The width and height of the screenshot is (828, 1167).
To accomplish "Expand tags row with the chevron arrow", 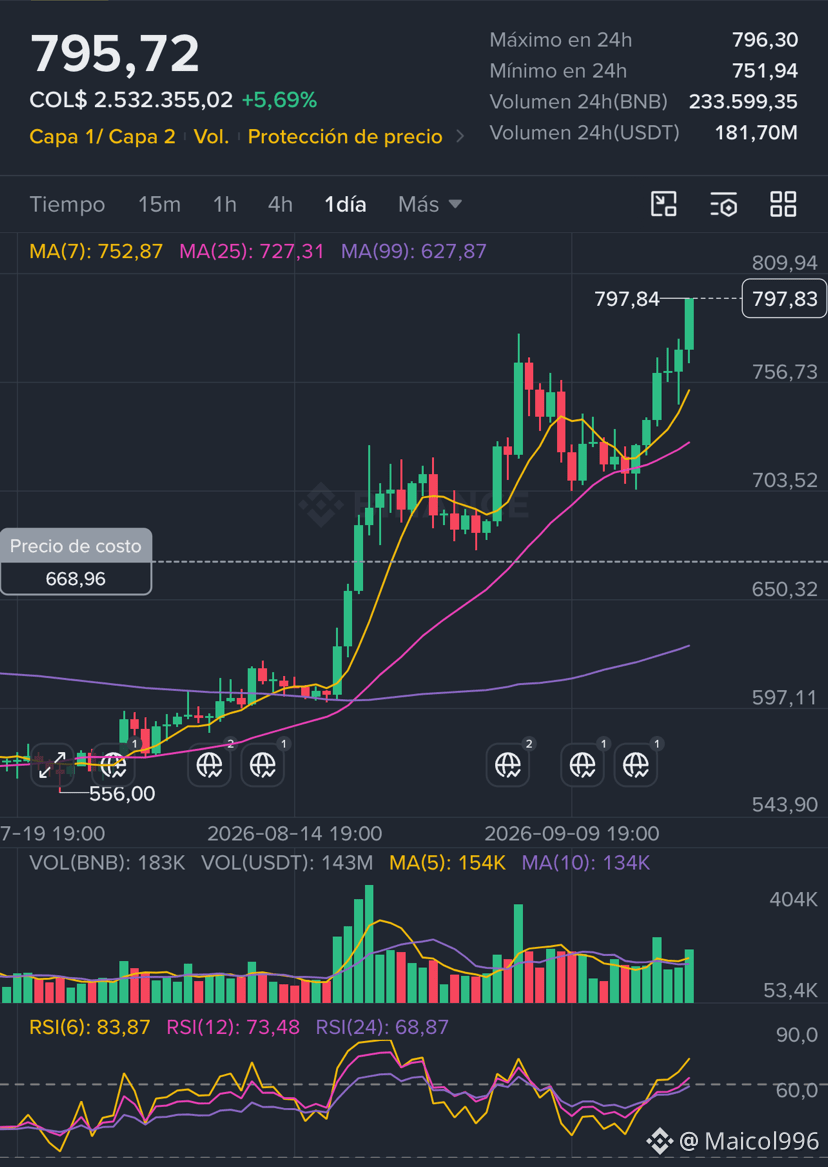I will pyautogui.click(x=460, y=137).
